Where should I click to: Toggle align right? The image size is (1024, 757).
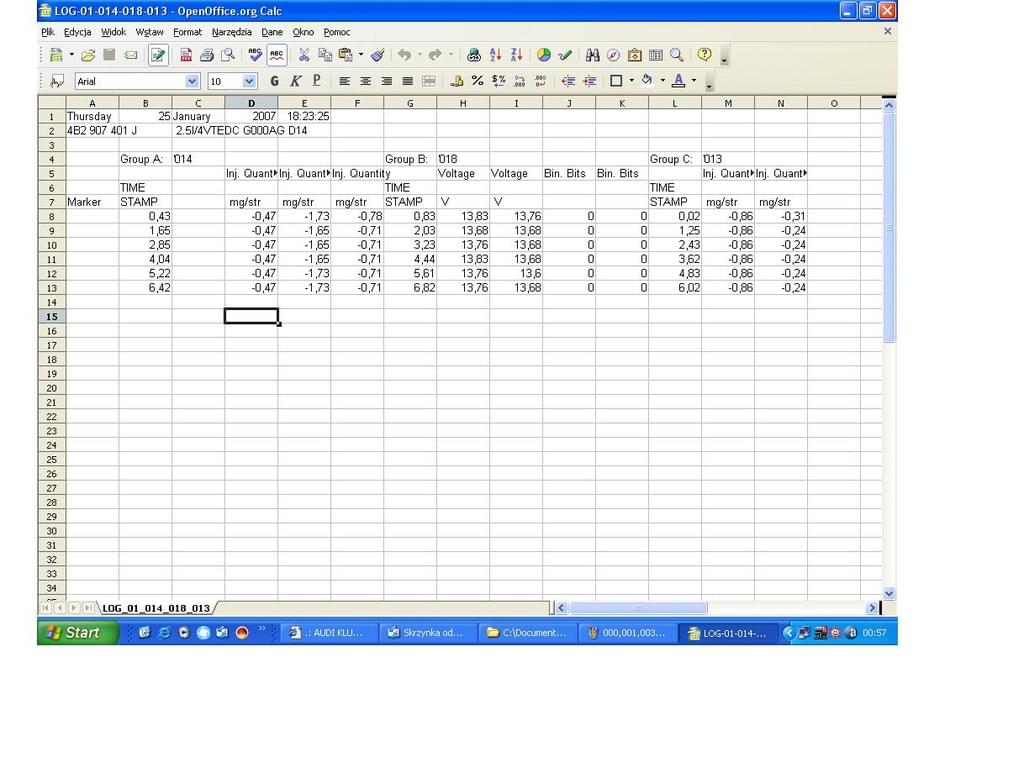click(x=387, y=81)
